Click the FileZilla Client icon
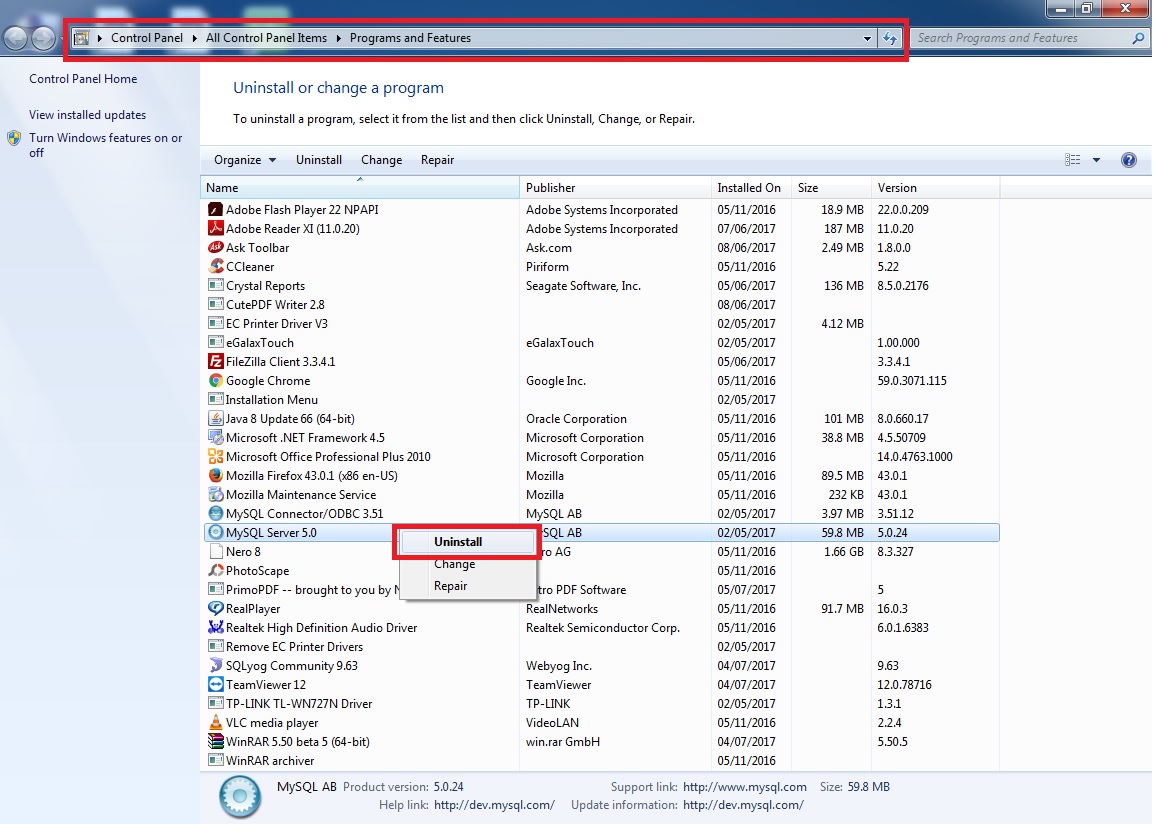 216,362
